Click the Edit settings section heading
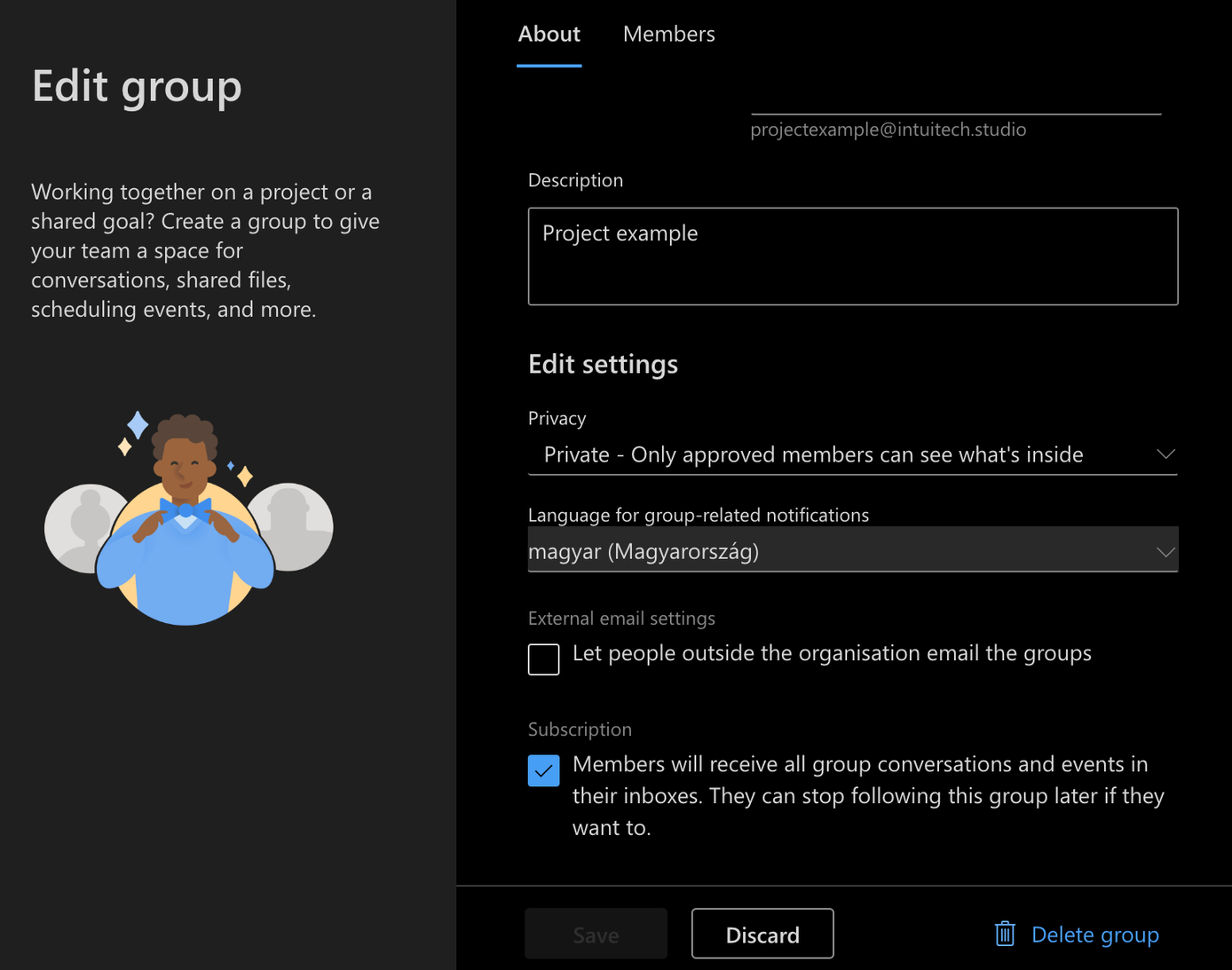Screen dimensions: 1232x970 click(x=603, y=364)
